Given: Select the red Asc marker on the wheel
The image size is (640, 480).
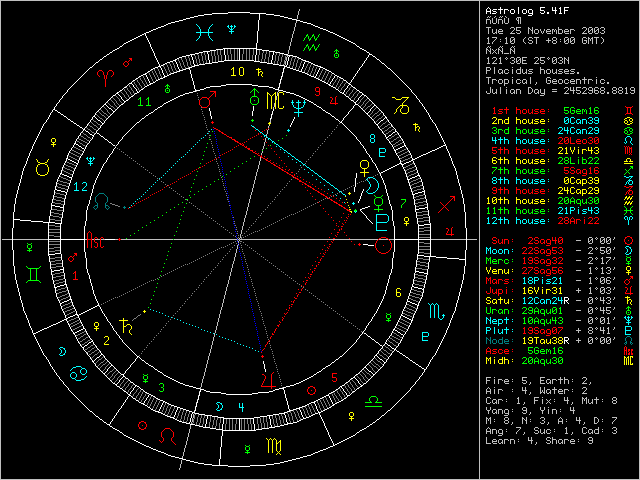Looking at the screenshot, I should (96, 240).
